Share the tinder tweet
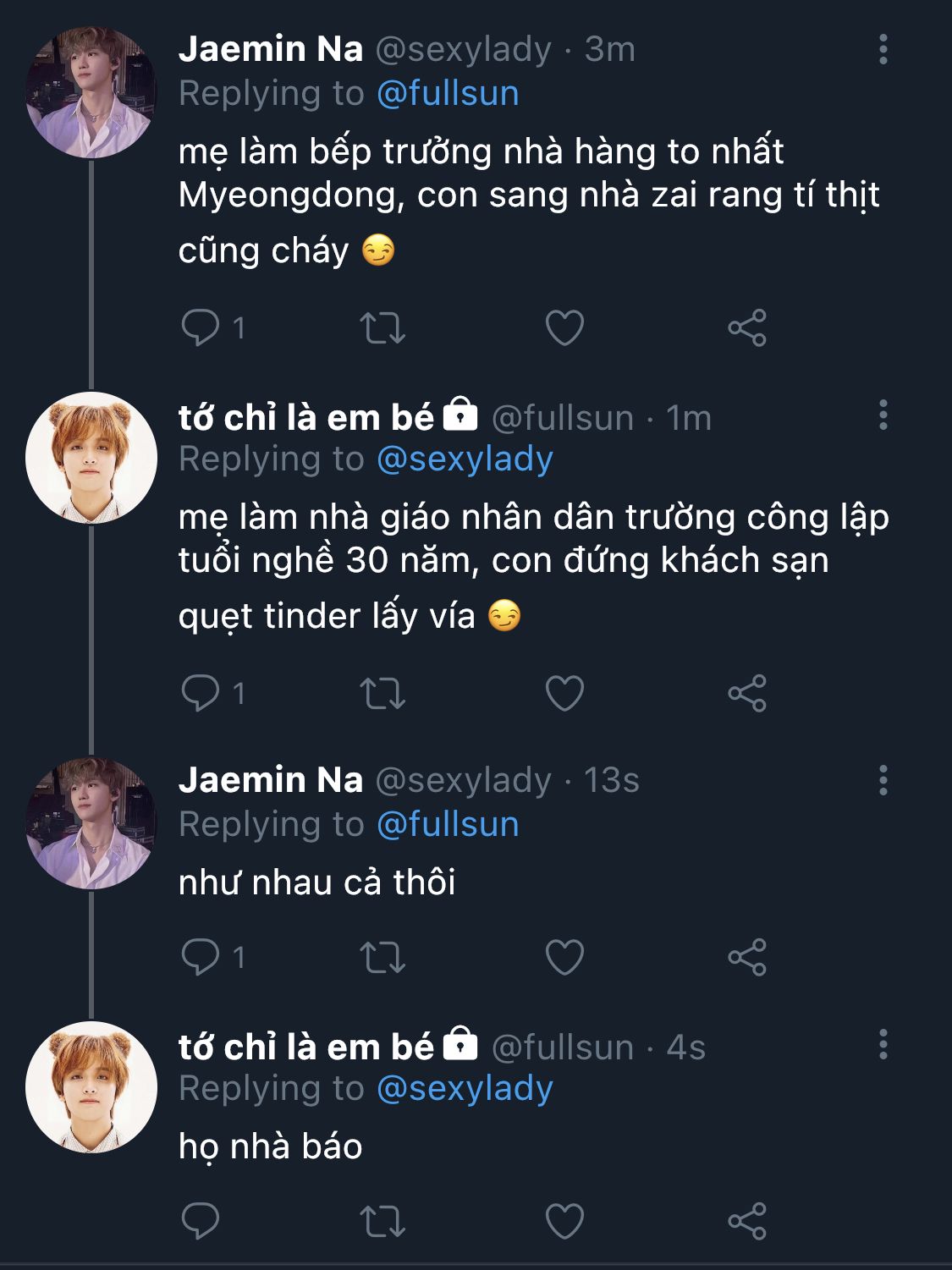The image size is (952, 1270). (746, 693)
